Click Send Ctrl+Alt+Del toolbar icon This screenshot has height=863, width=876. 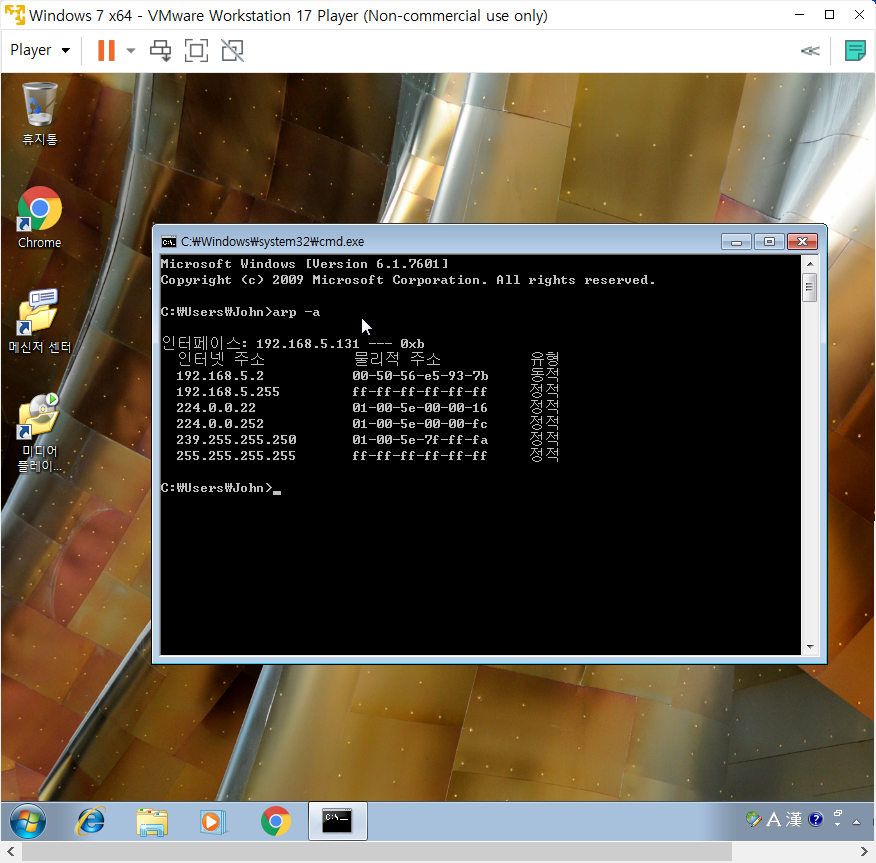(x=160, y=51)
